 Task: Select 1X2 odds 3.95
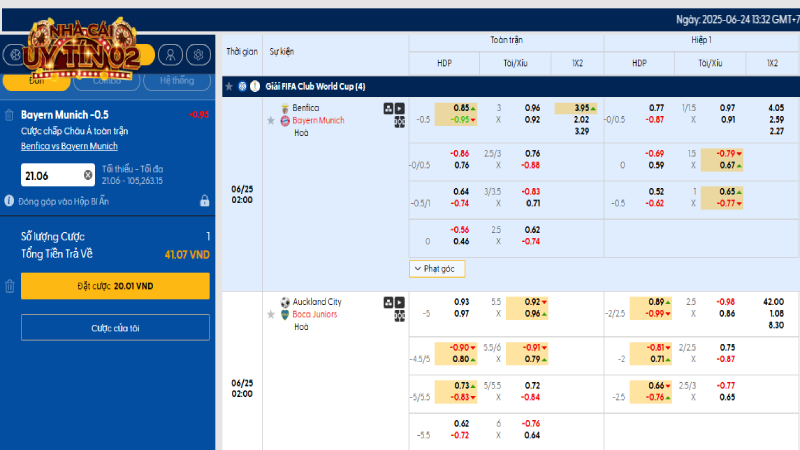(582, 108)
